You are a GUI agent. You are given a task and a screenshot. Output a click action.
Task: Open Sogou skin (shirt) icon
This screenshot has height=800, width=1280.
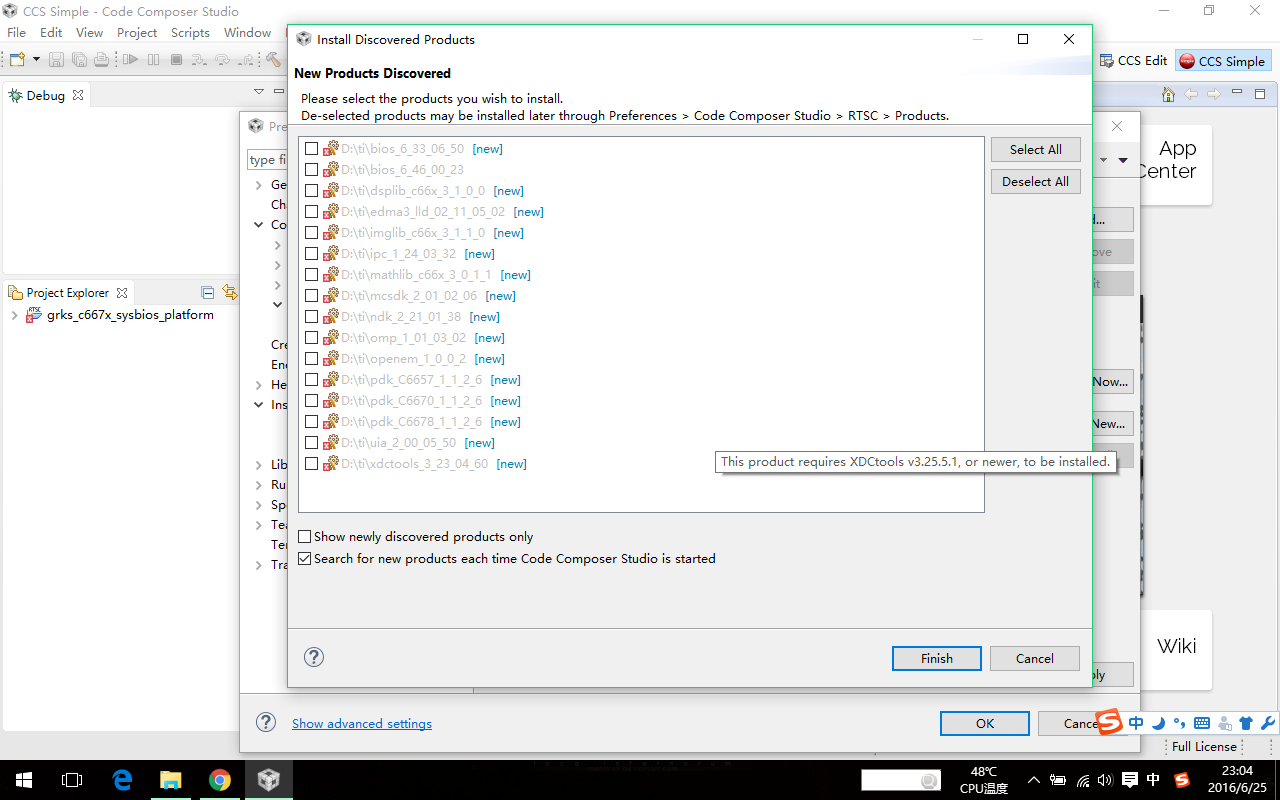point(1246,723)
